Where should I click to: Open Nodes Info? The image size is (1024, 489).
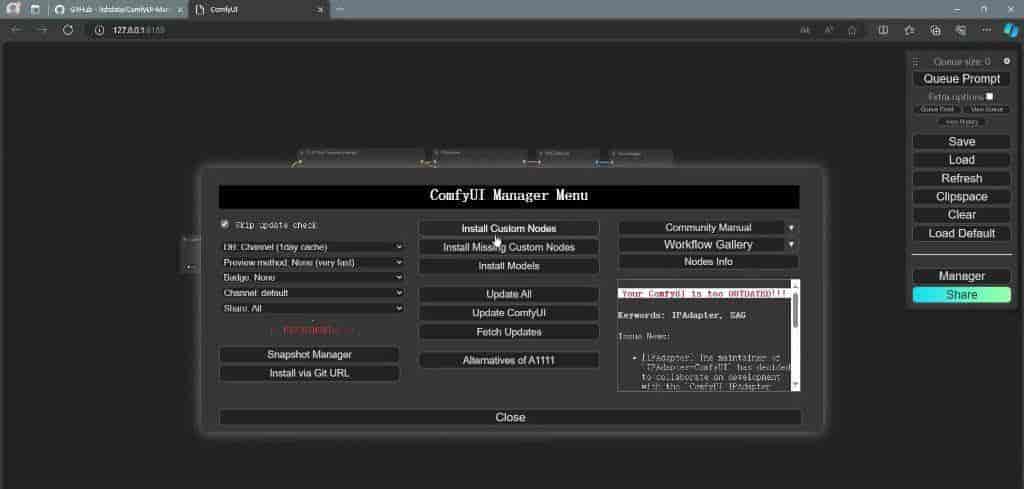pos(708,262)
